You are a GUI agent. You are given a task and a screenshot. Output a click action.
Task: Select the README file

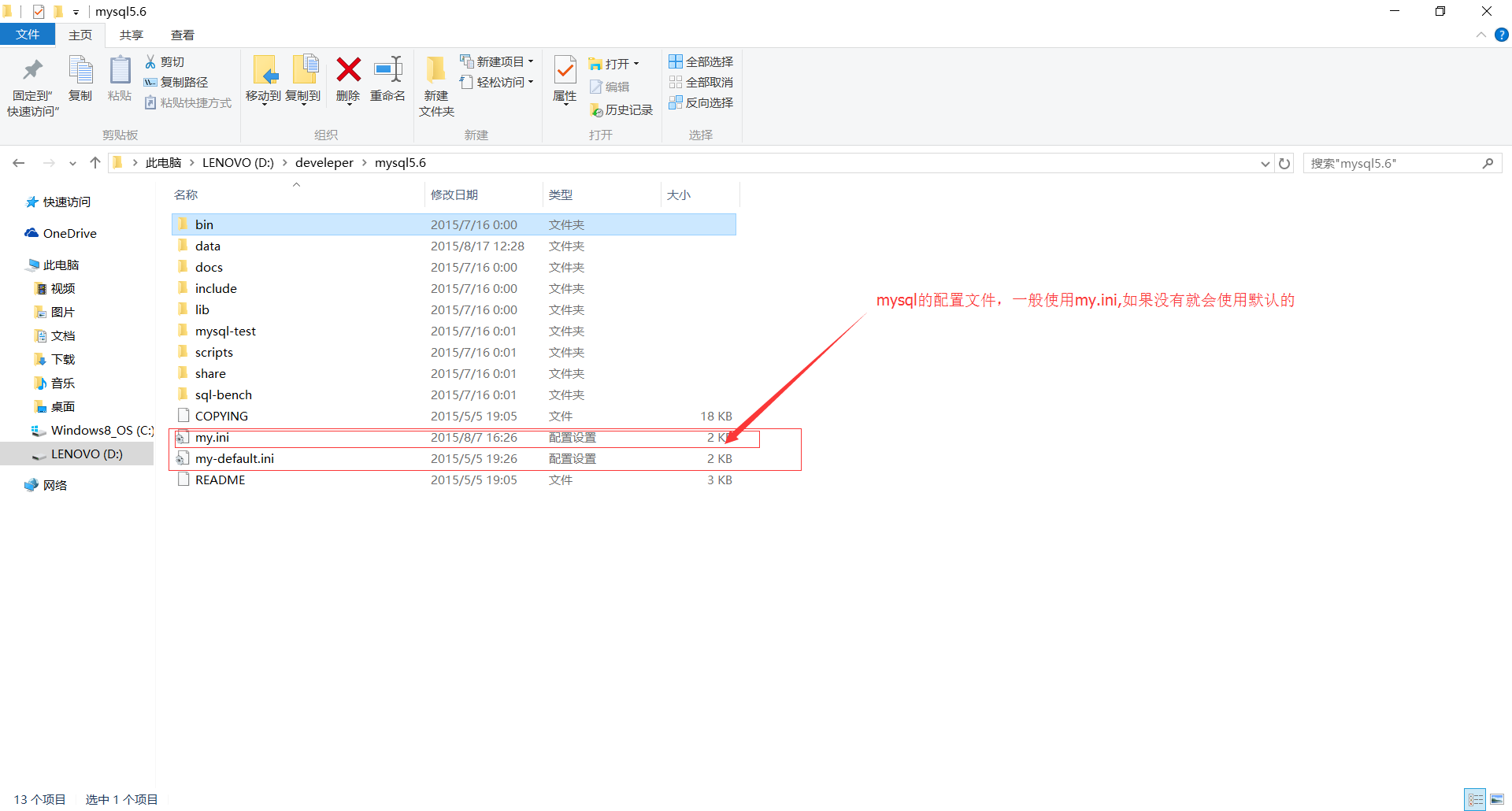coord(454,480)
